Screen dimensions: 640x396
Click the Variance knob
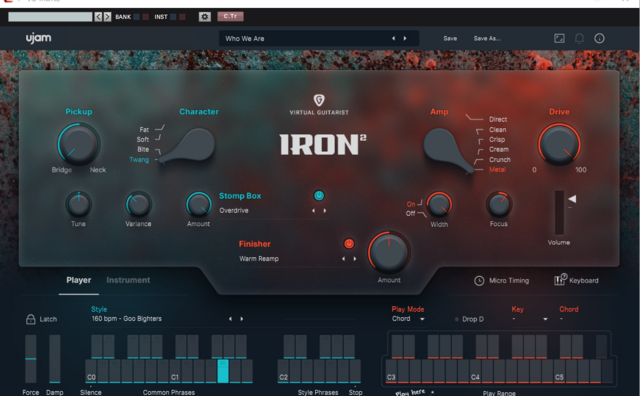[x=138, y=204]
